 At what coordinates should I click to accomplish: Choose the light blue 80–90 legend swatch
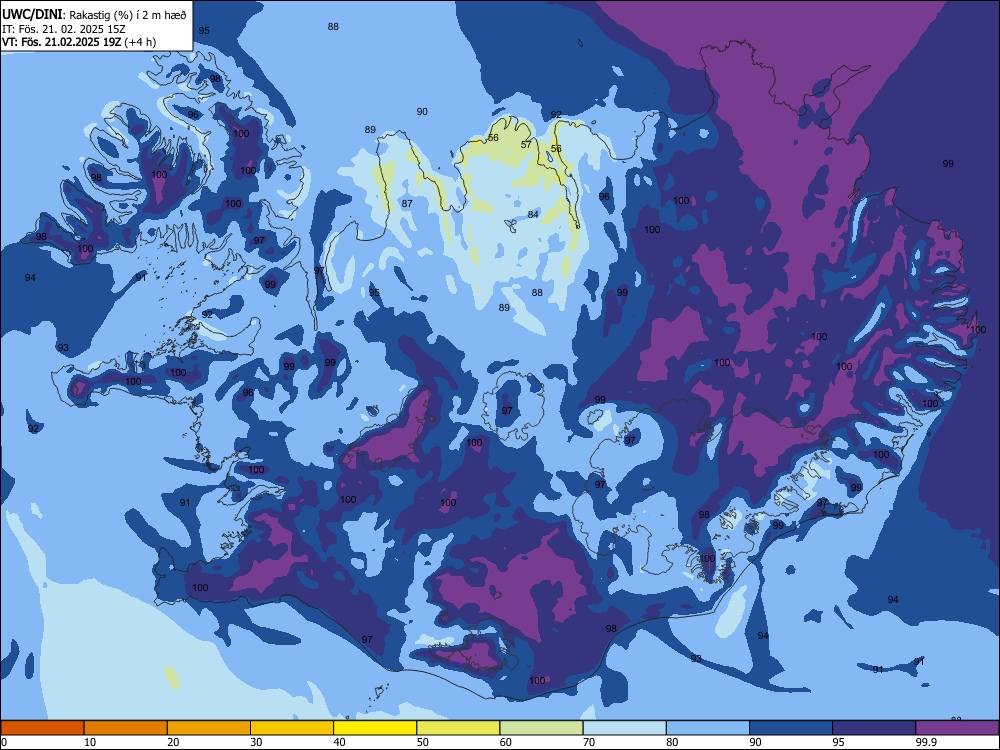pos(708,728)
